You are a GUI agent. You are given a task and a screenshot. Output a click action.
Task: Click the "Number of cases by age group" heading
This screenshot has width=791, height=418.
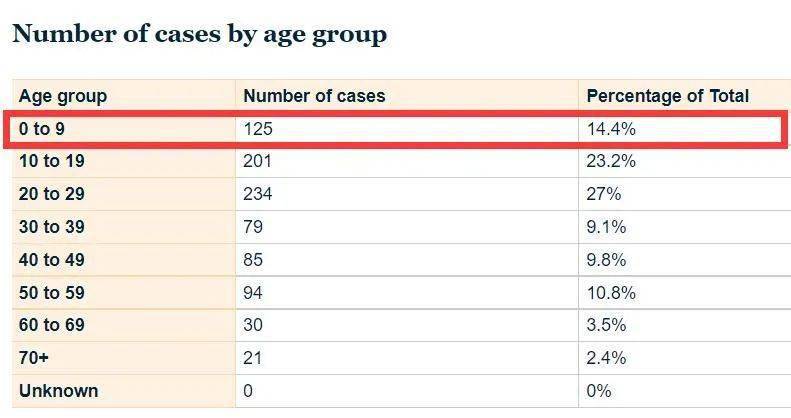(x=199, y=34)
